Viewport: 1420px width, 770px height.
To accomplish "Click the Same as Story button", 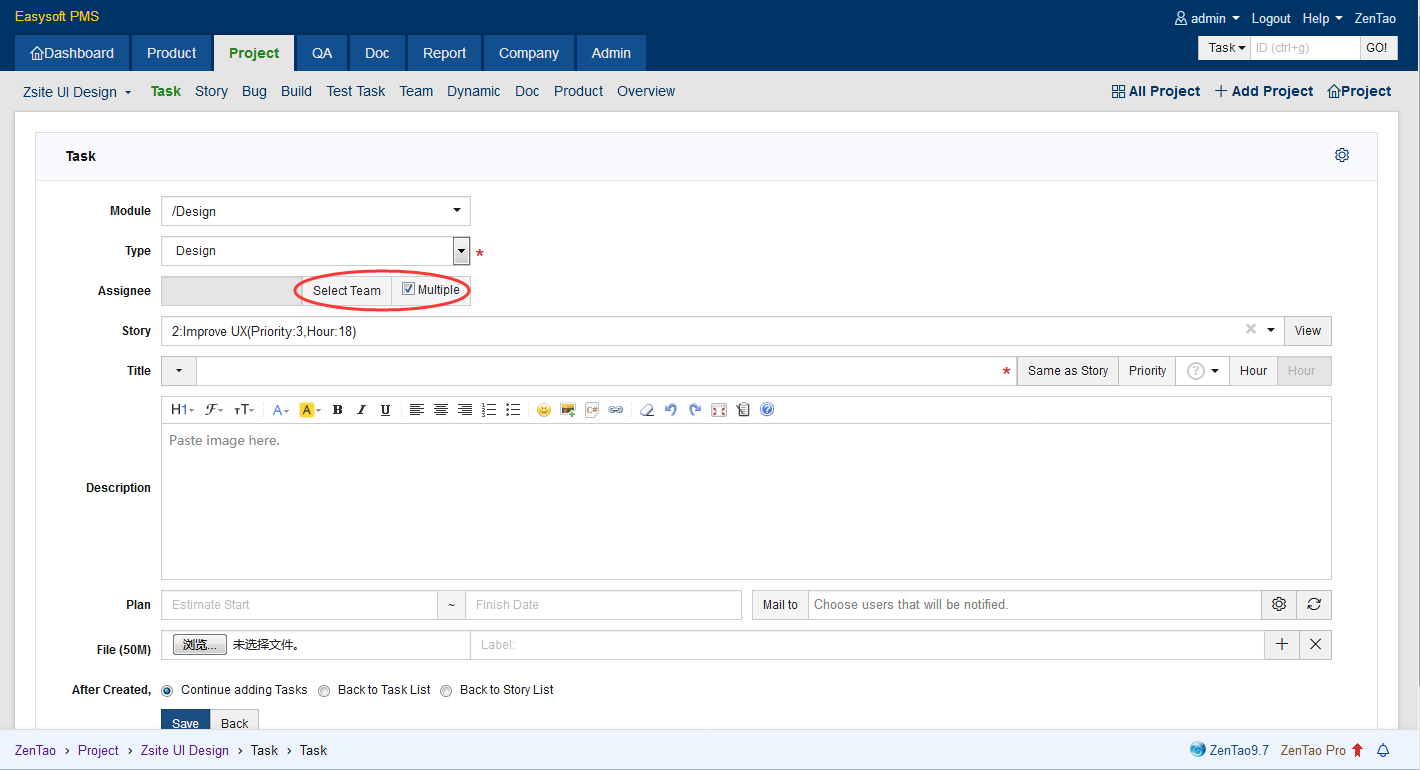I will pyautogui.click(x=1067, y=371).
